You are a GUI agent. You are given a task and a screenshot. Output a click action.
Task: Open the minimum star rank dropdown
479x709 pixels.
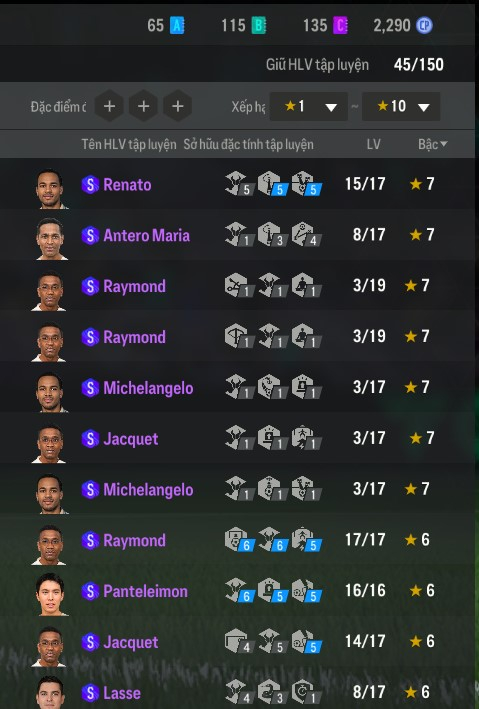(x=308, y=106)
